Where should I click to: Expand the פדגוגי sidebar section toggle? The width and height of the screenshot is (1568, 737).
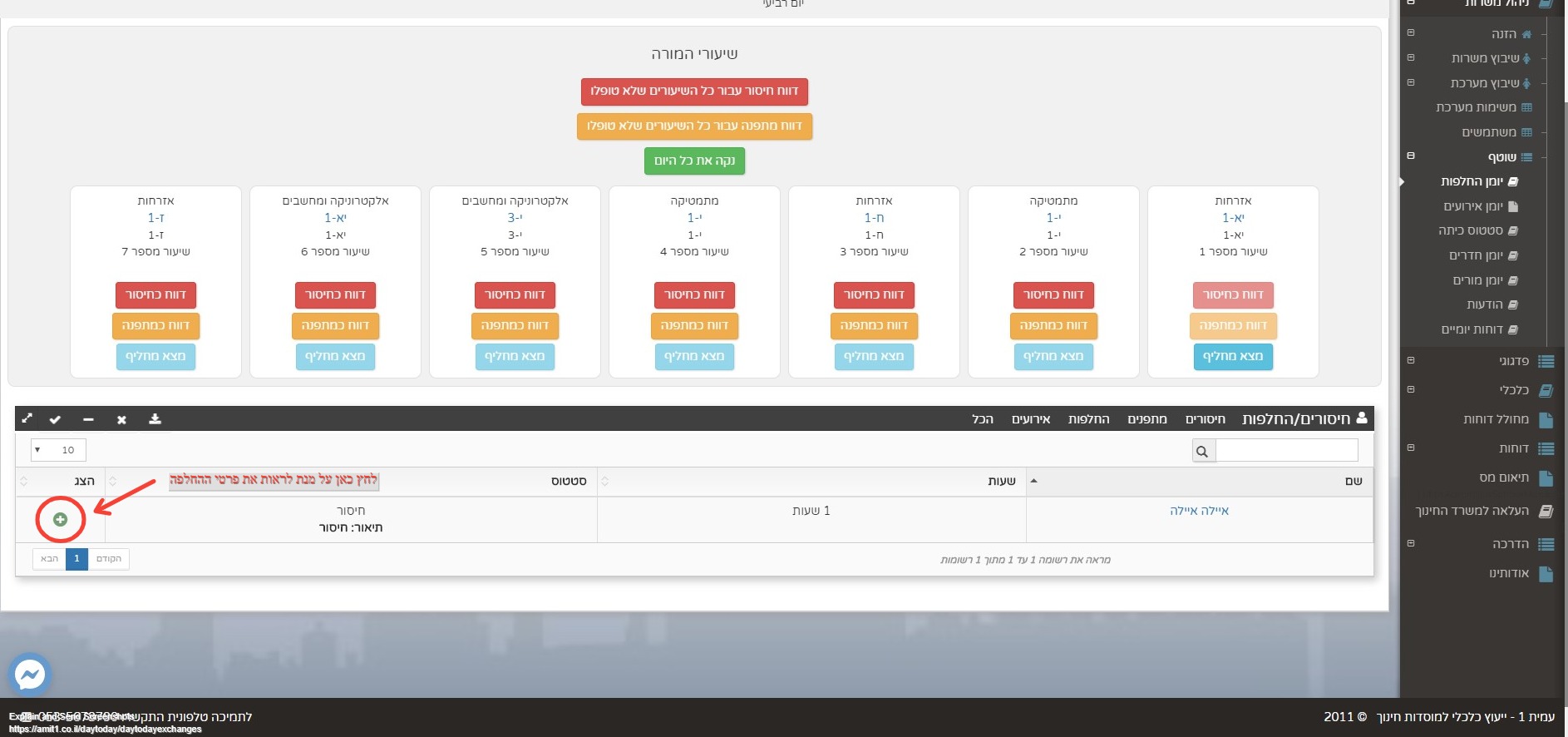(1410, 360)
